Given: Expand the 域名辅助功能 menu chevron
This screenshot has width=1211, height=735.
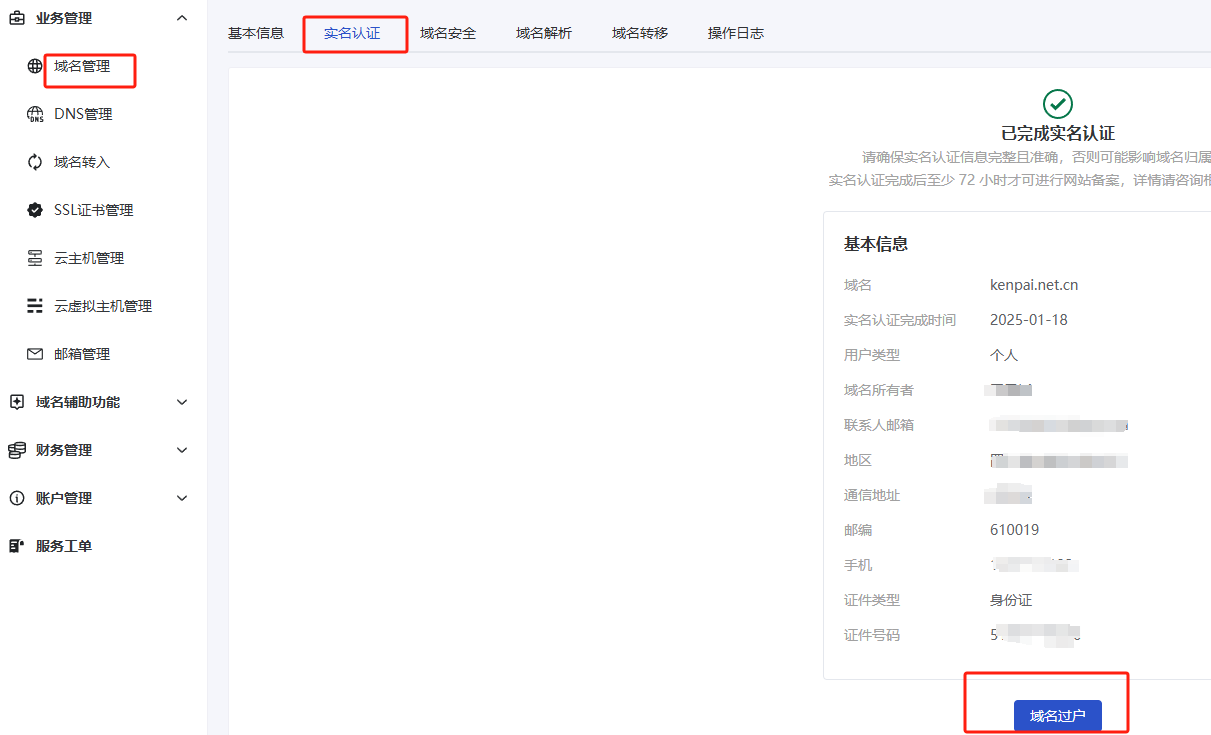Looking at the screenshot, I should tap(181, 402).
